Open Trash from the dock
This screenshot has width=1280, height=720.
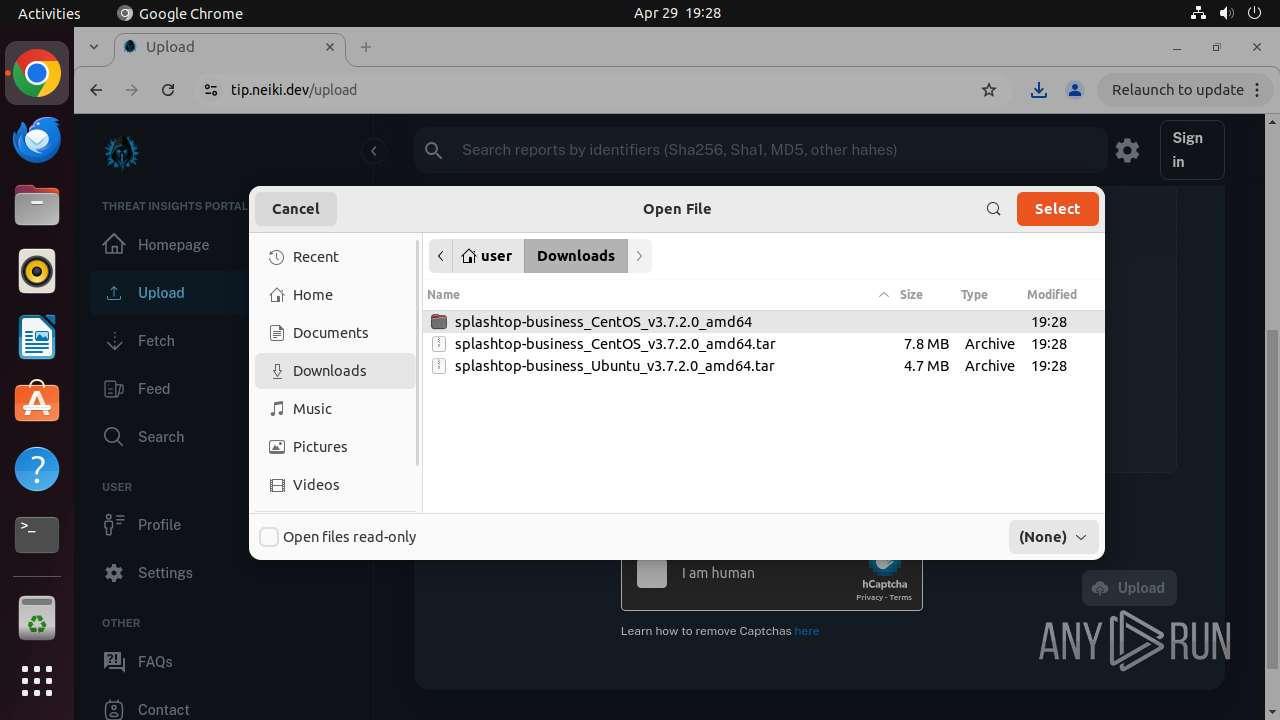tap(37, 618)
